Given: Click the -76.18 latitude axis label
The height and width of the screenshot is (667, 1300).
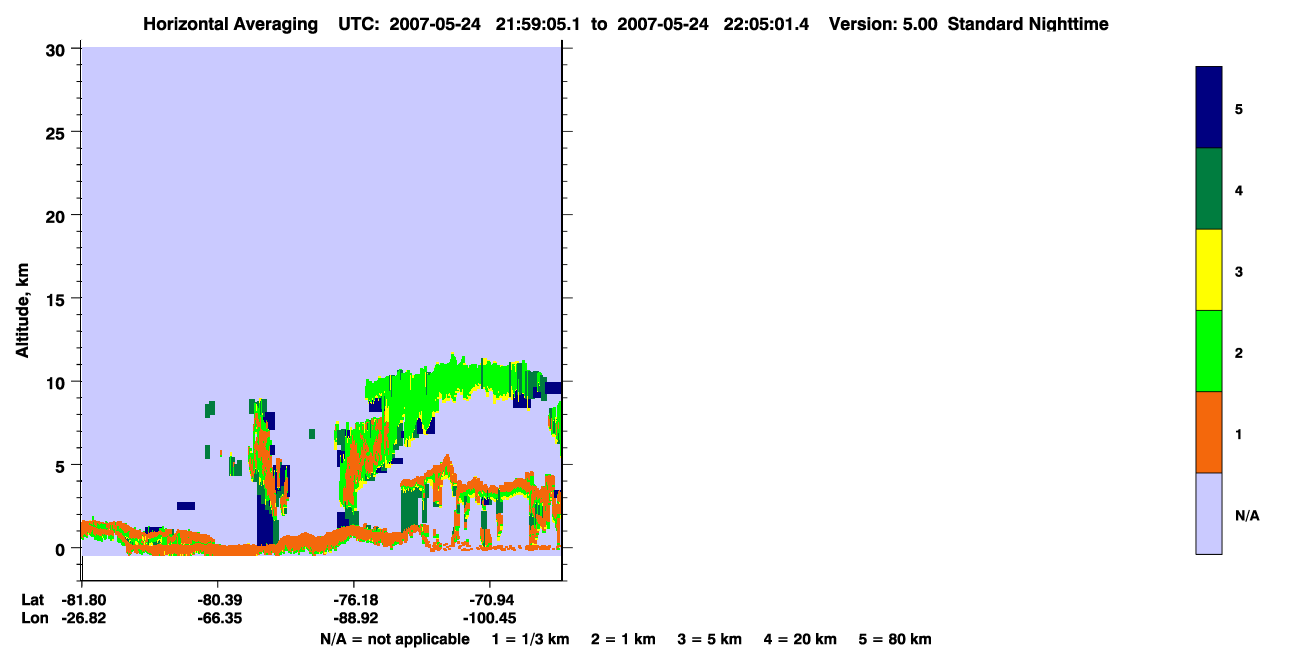Looking at the screenshot, I should [354, 600].
